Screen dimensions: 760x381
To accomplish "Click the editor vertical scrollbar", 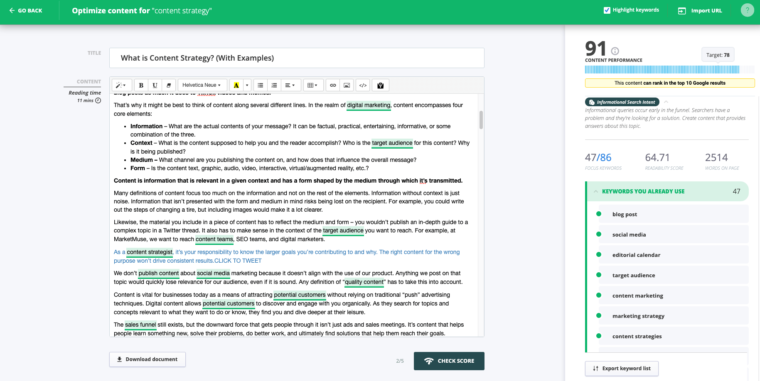I will [x=481, y=120].
